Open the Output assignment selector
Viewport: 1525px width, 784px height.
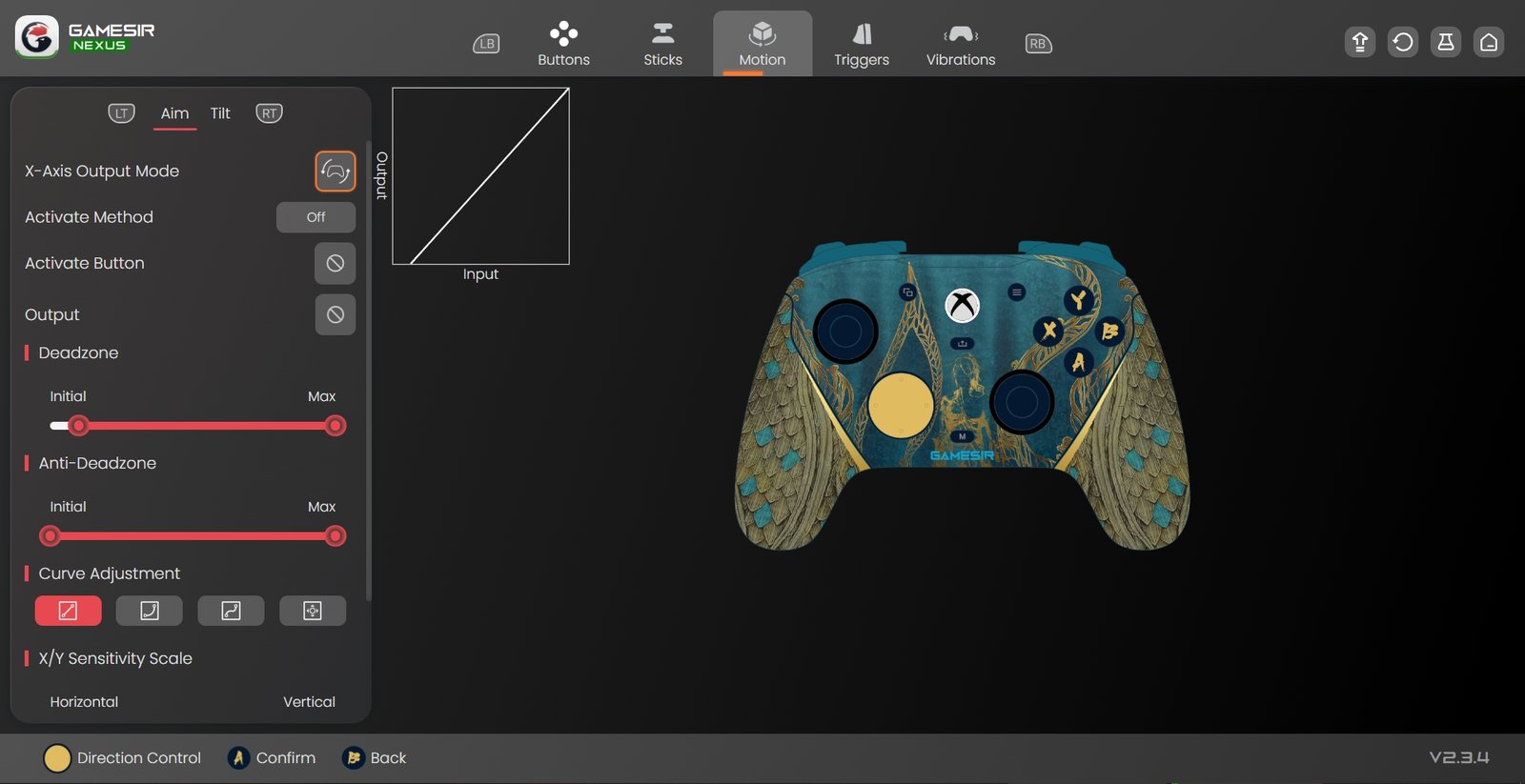click(x=335, y=314)
